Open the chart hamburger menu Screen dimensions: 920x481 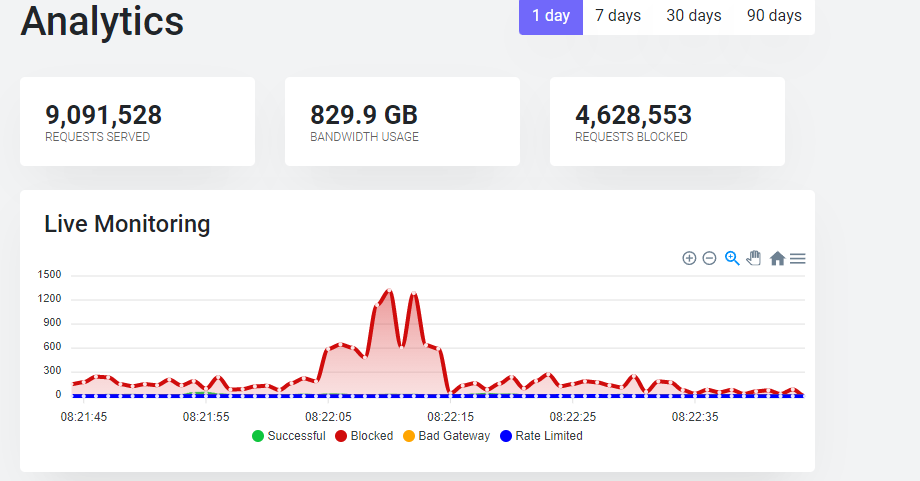[x=797, y=258]
